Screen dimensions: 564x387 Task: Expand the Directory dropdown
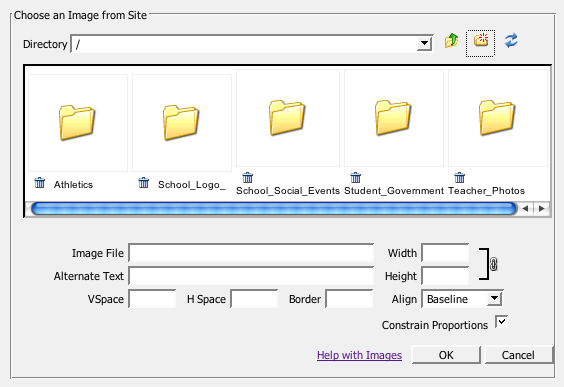[424, 44]
